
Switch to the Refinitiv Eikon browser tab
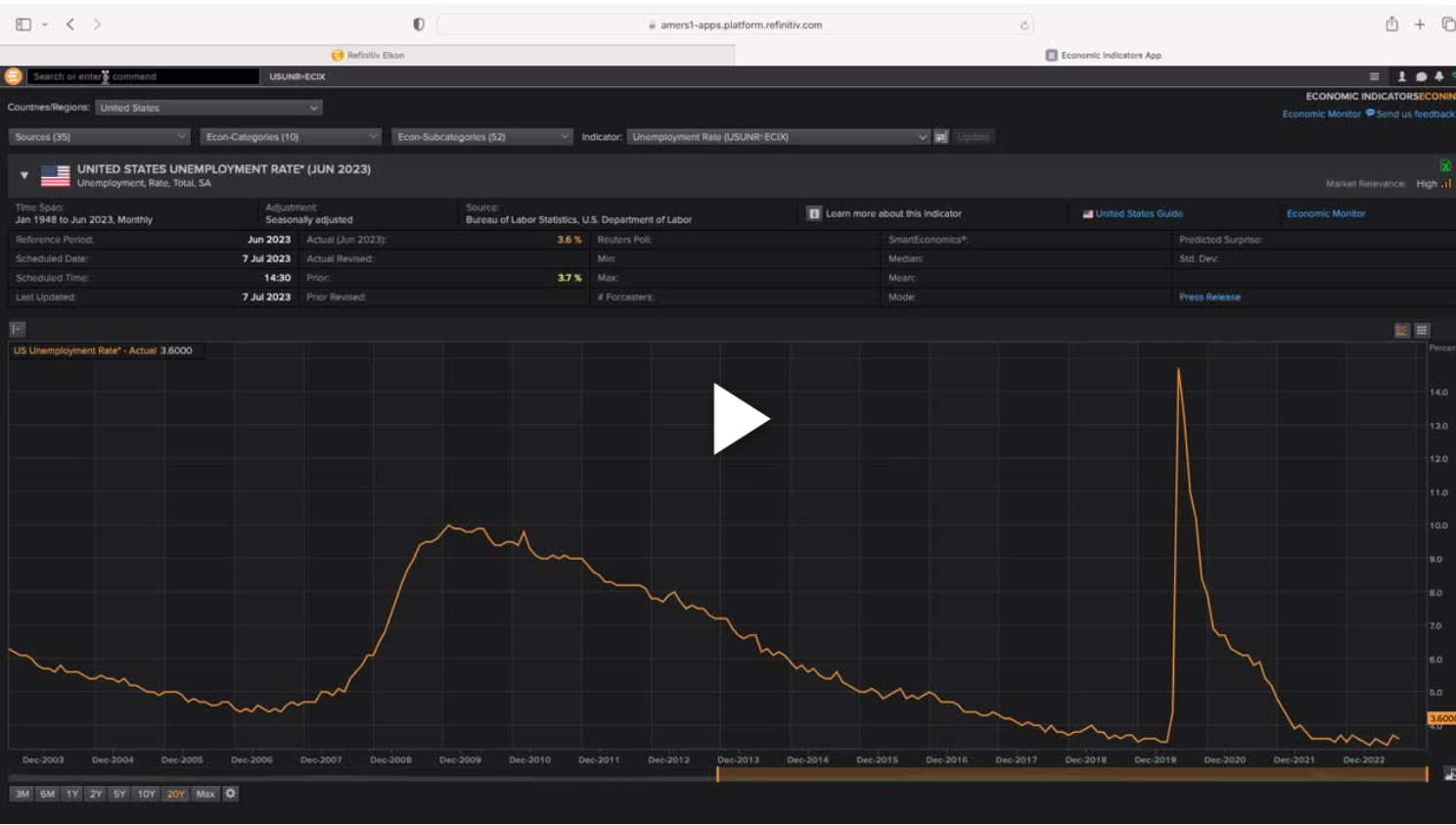(368, 55)
